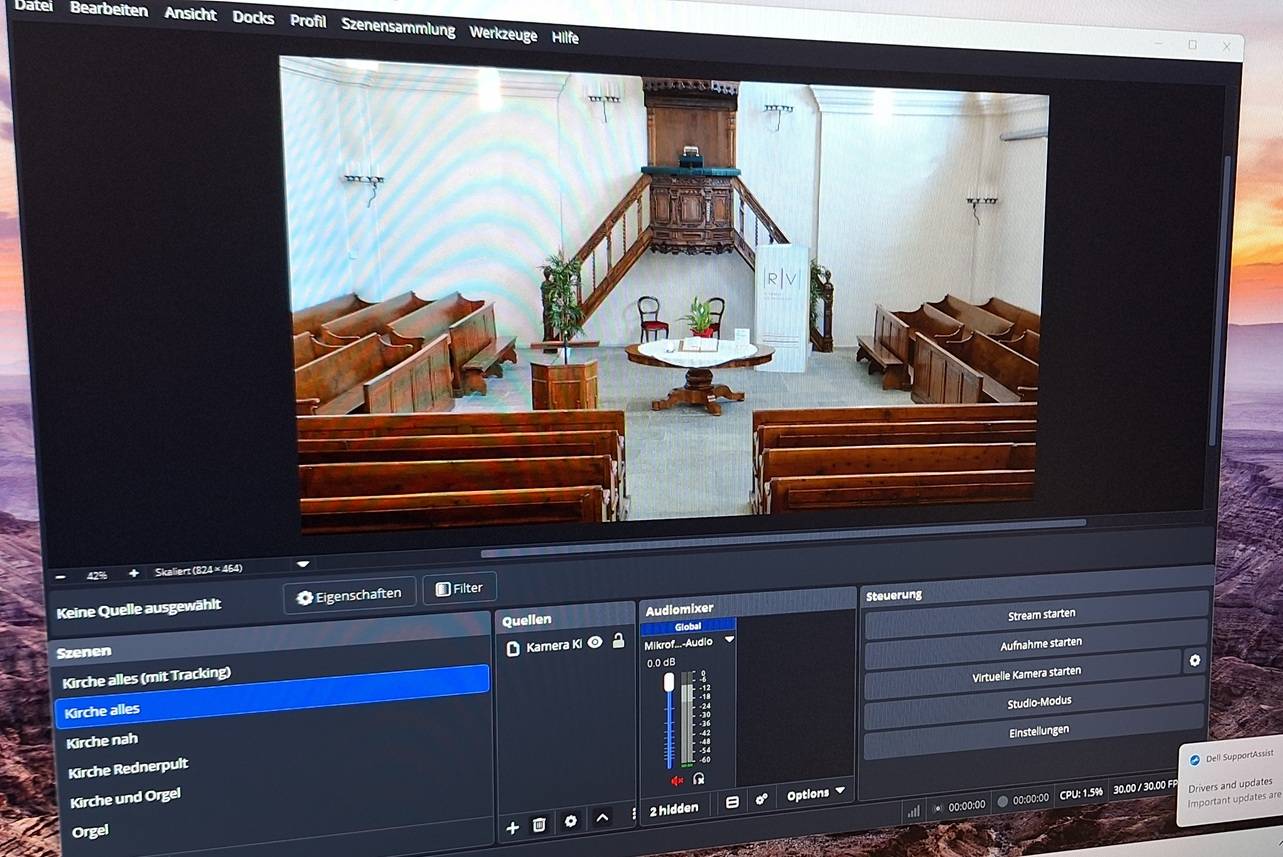The height and width of the screenshot is (857, 1283).
Task: Open the audio mixer Options dropdown
Action: point(815,794)
